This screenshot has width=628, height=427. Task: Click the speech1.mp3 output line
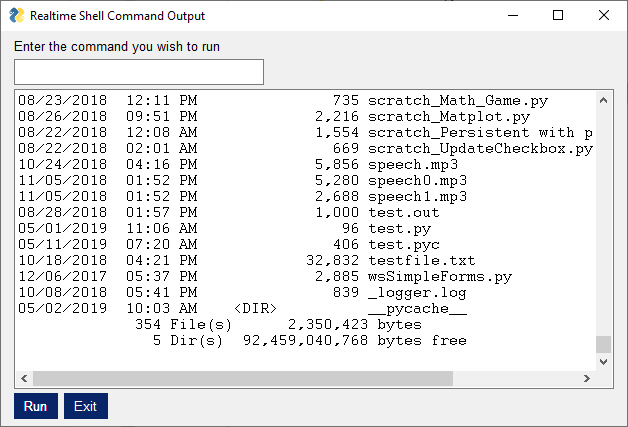pyautogui.click(x=243, y=196)
